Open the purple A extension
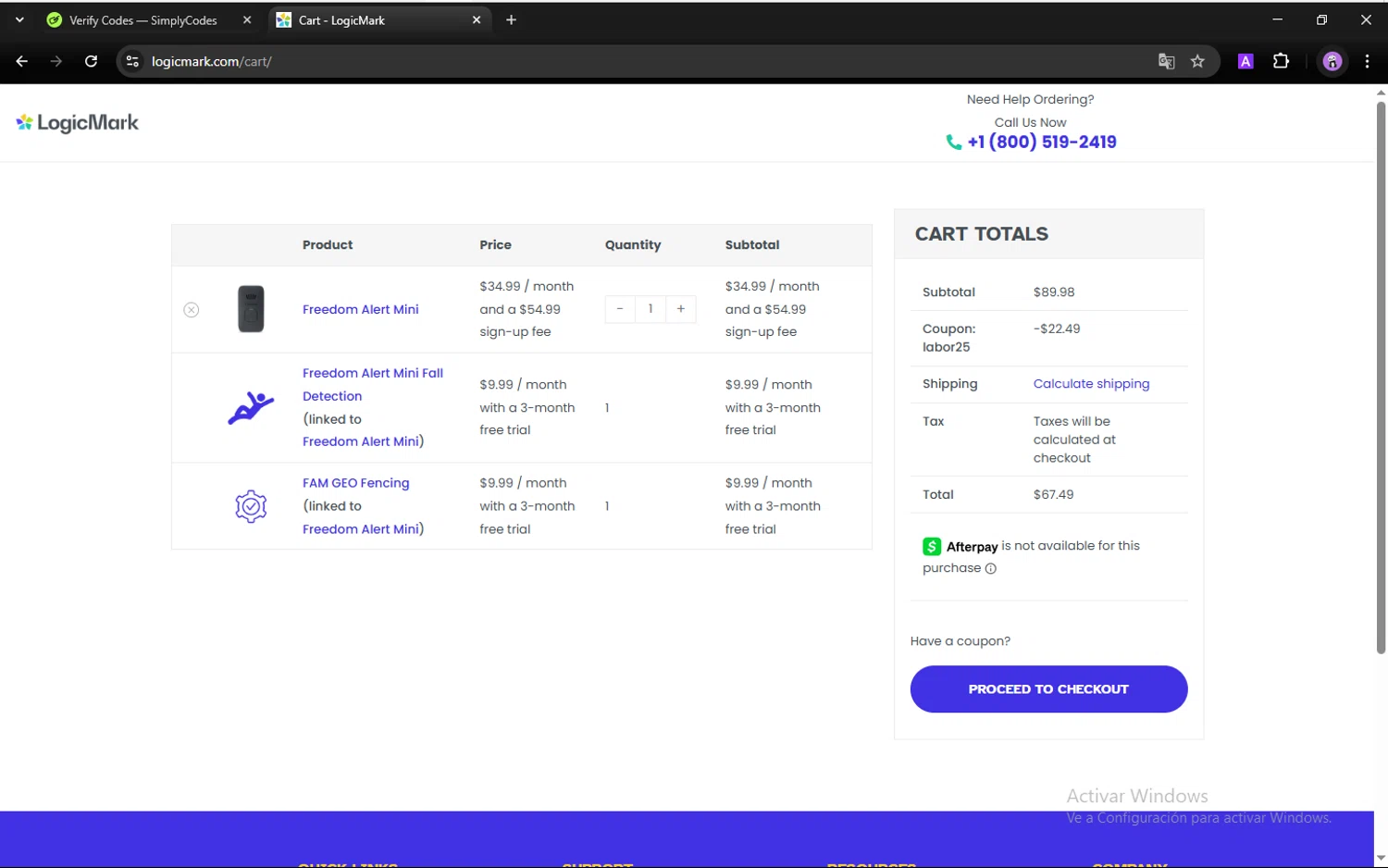This screenshot has height=868, width=1388. (x=1246, y=61)
